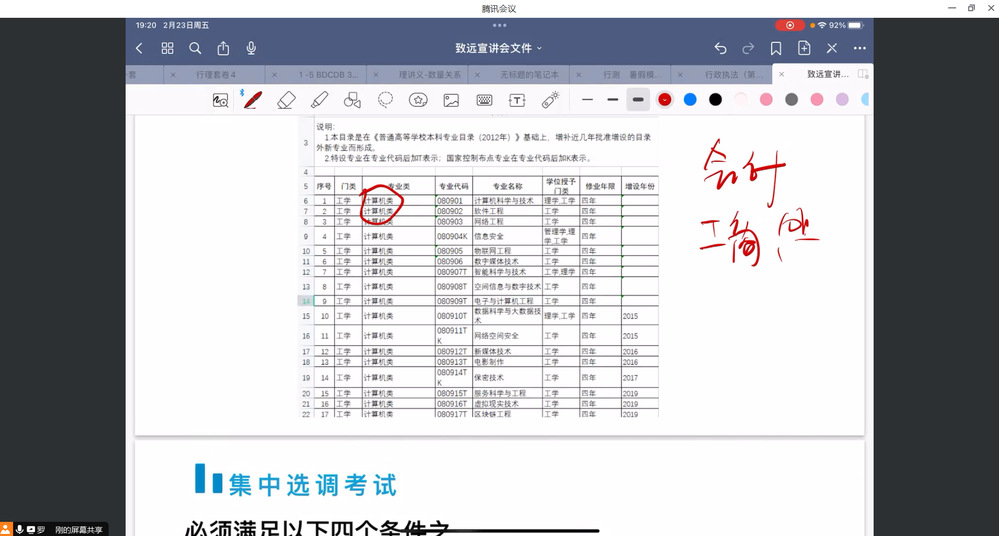Select the medium stroke width

coord(613,100)
